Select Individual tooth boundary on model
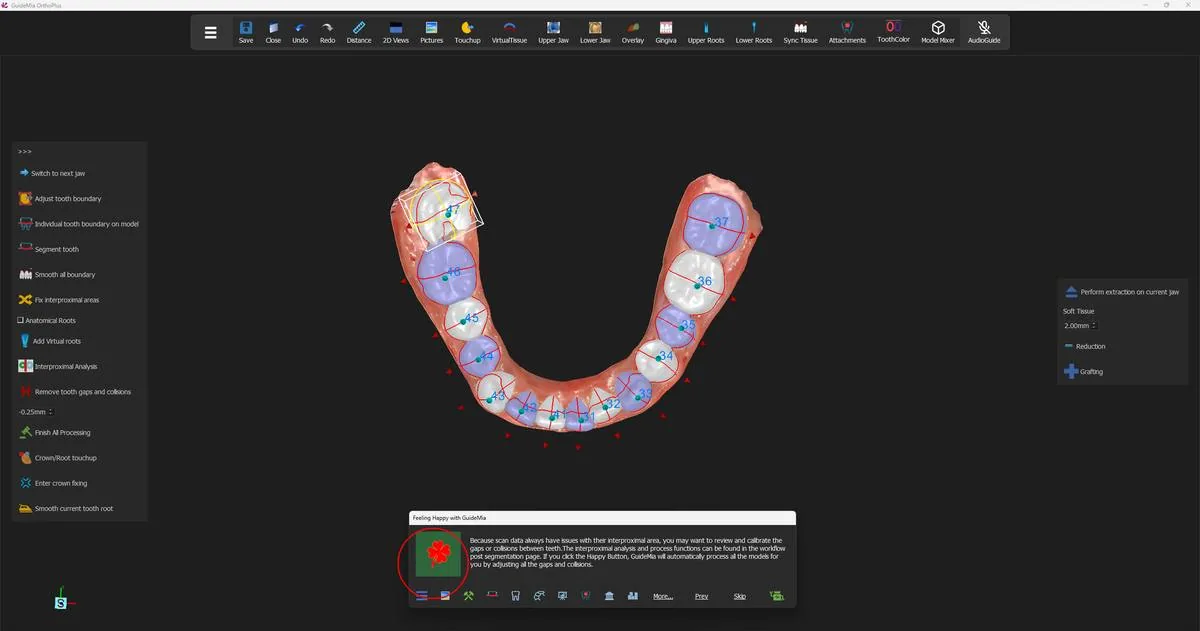 pos(79,224)
